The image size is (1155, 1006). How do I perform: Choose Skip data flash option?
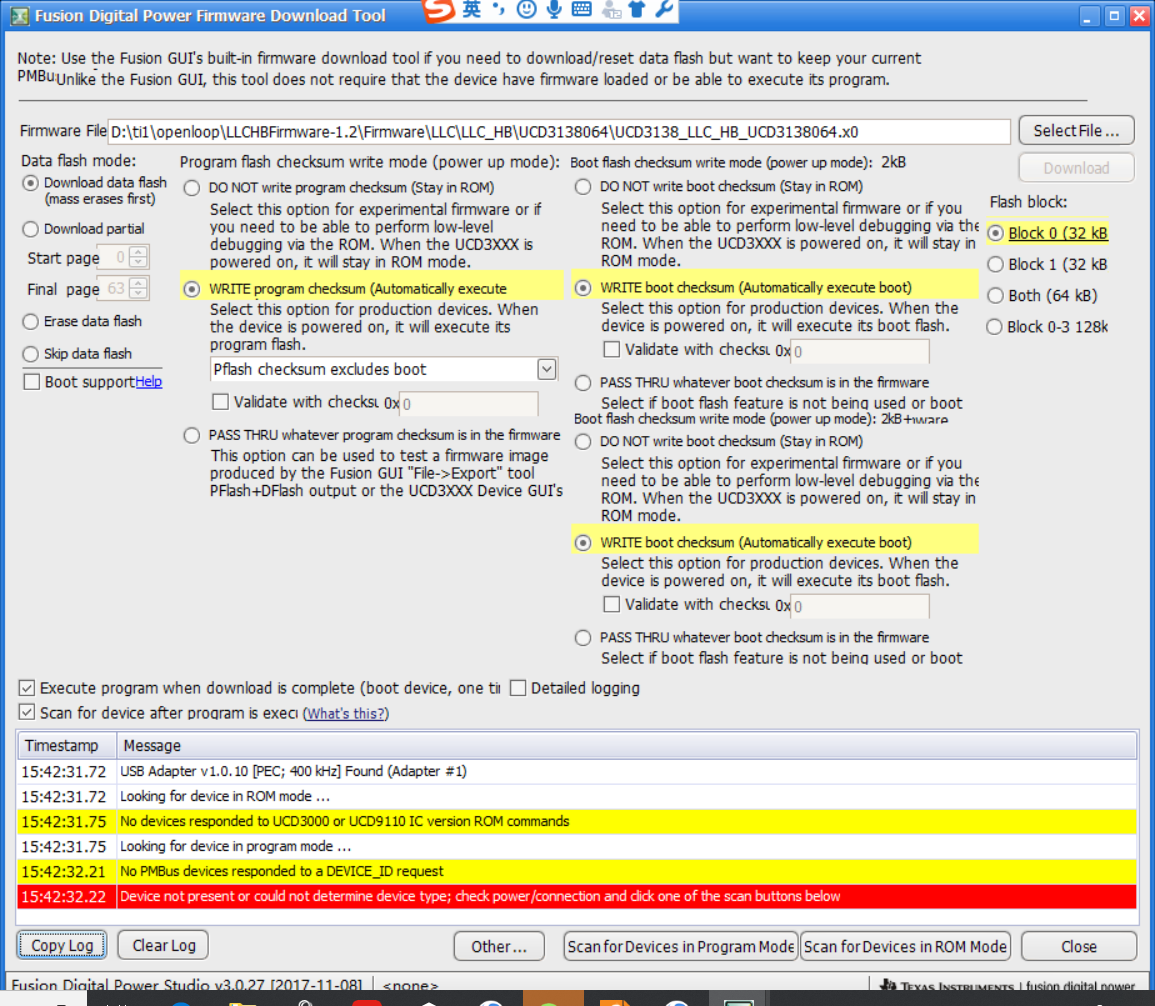point(30,354)
